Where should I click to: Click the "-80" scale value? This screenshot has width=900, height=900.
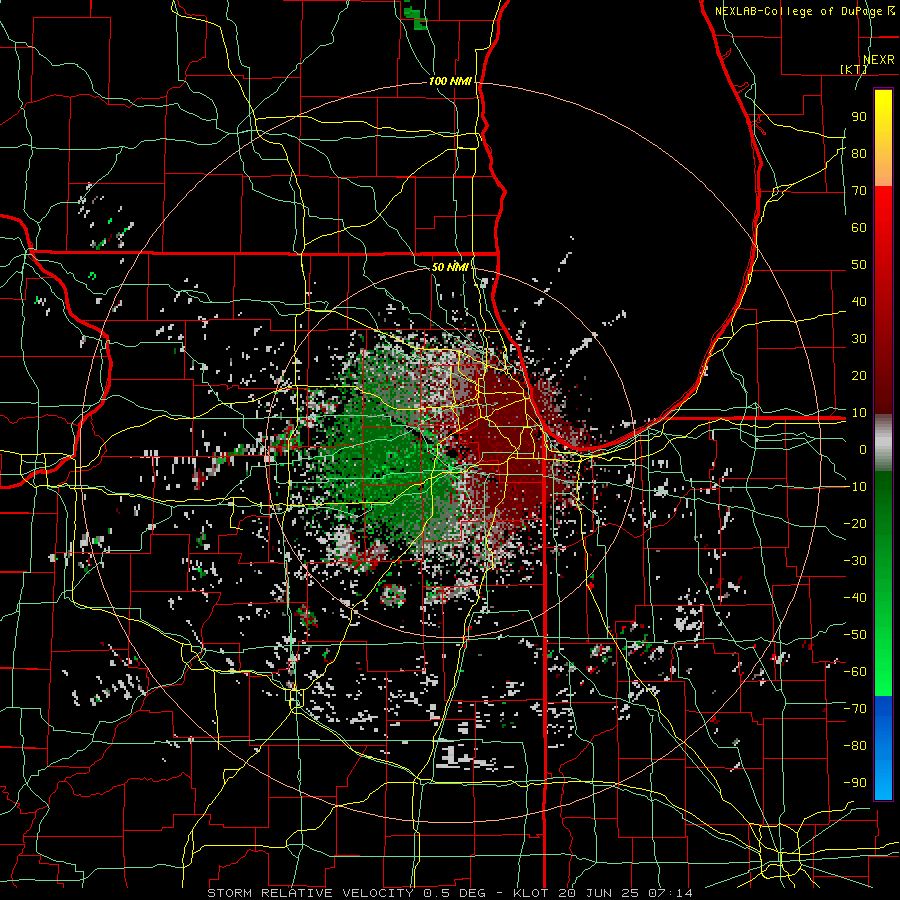coord(855,746)
